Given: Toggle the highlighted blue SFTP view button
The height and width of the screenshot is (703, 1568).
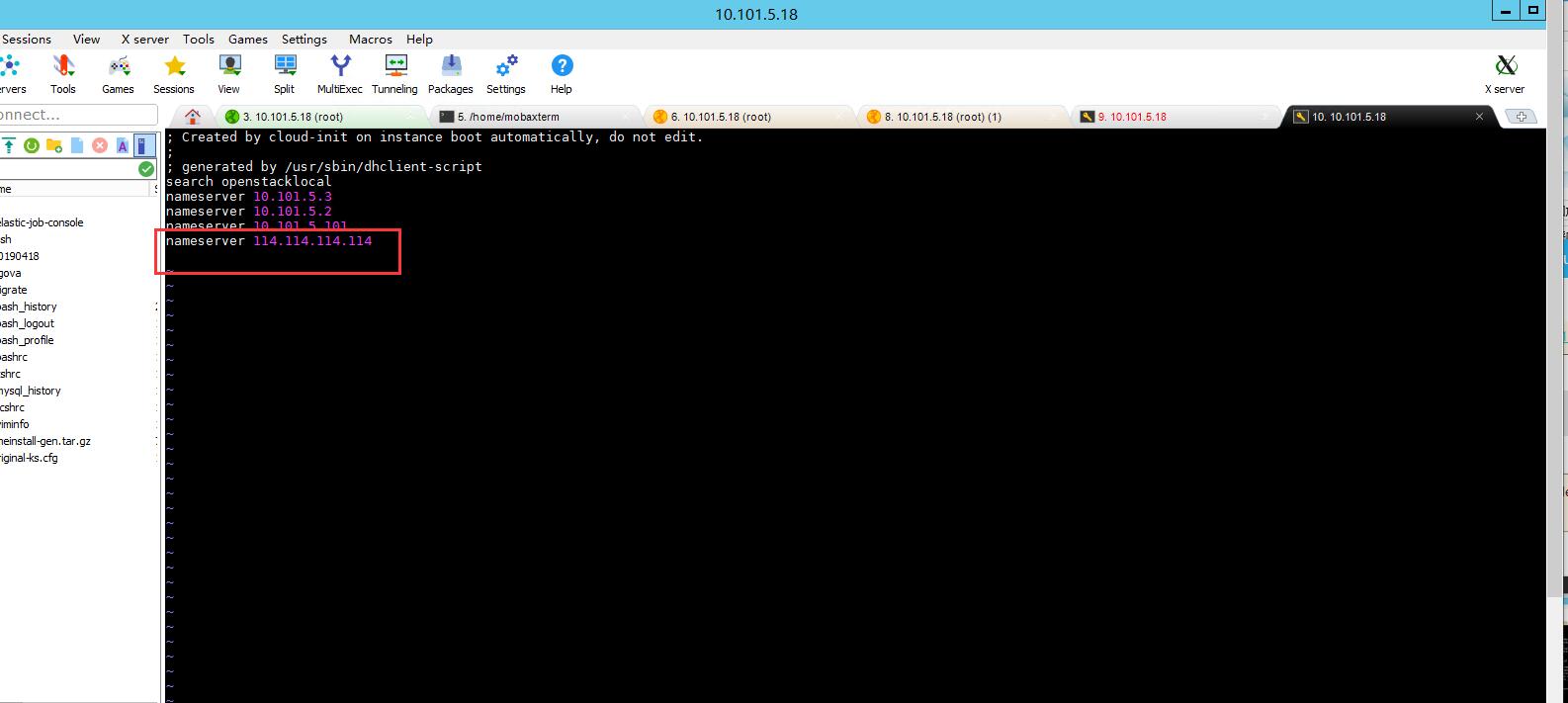Looking at the screenshot, I should point(144,145).
